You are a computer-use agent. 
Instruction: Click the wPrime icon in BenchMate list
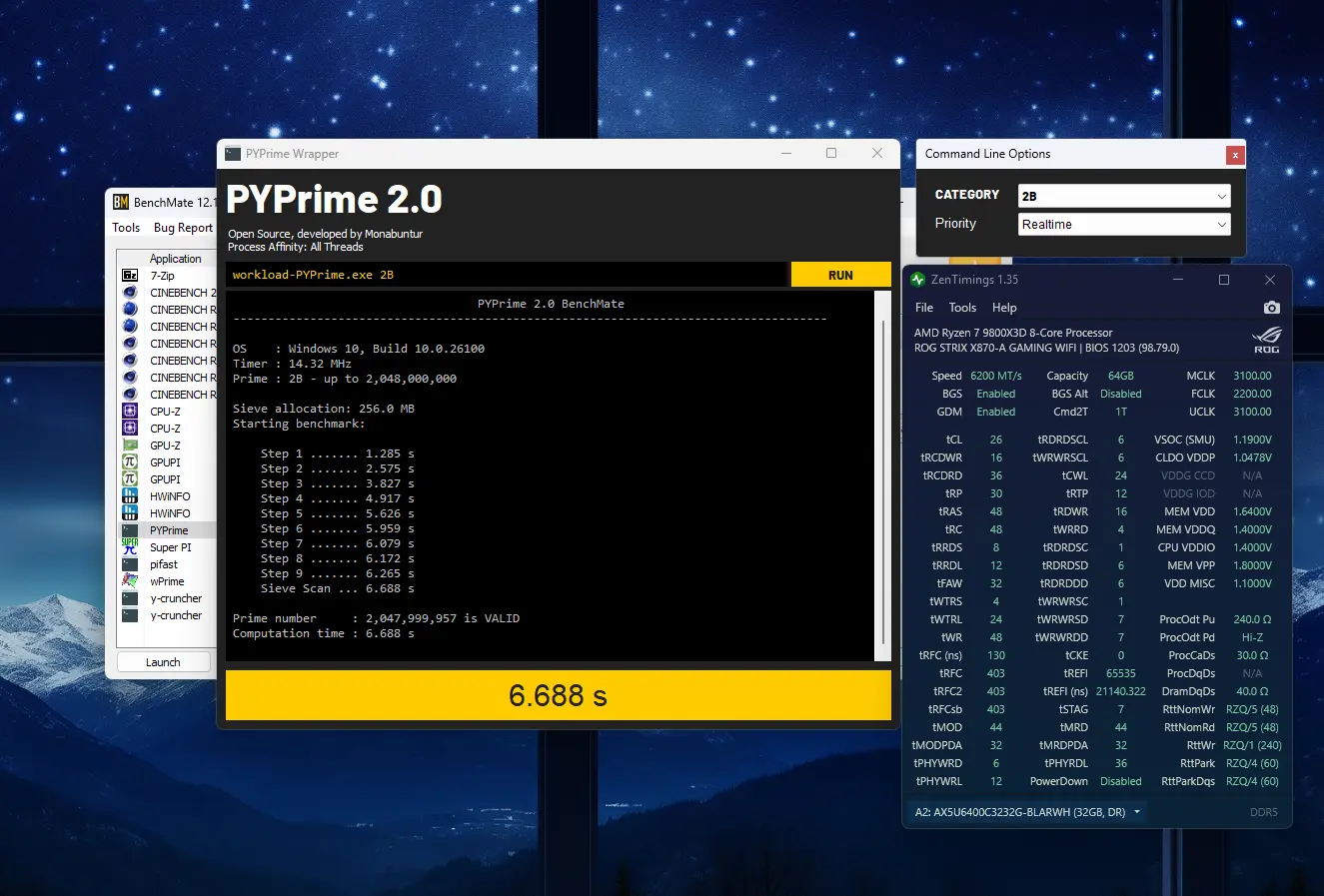coord(130,580)
